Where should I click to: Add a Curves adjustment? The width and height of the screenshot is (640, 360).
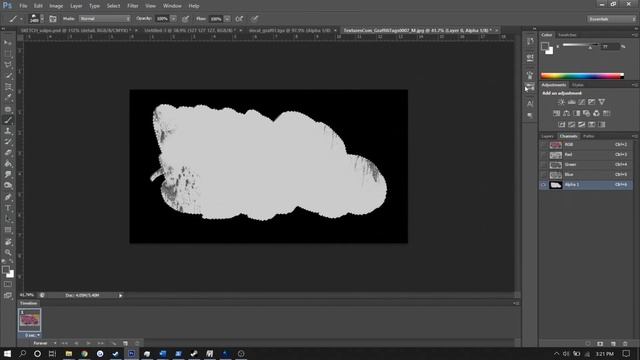click(582, 102)
